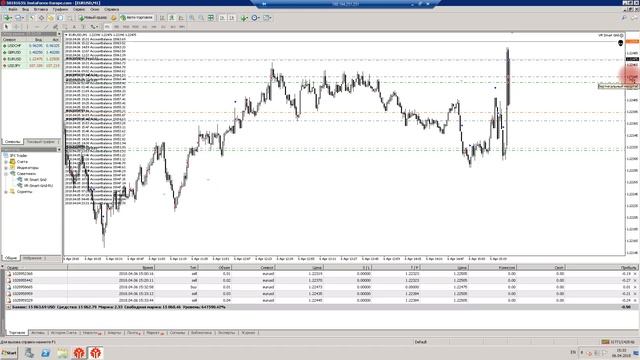Toggle the Terminal window icon
Image resolution: width=640 pixels, height=360 pixels.
(60, 18)
